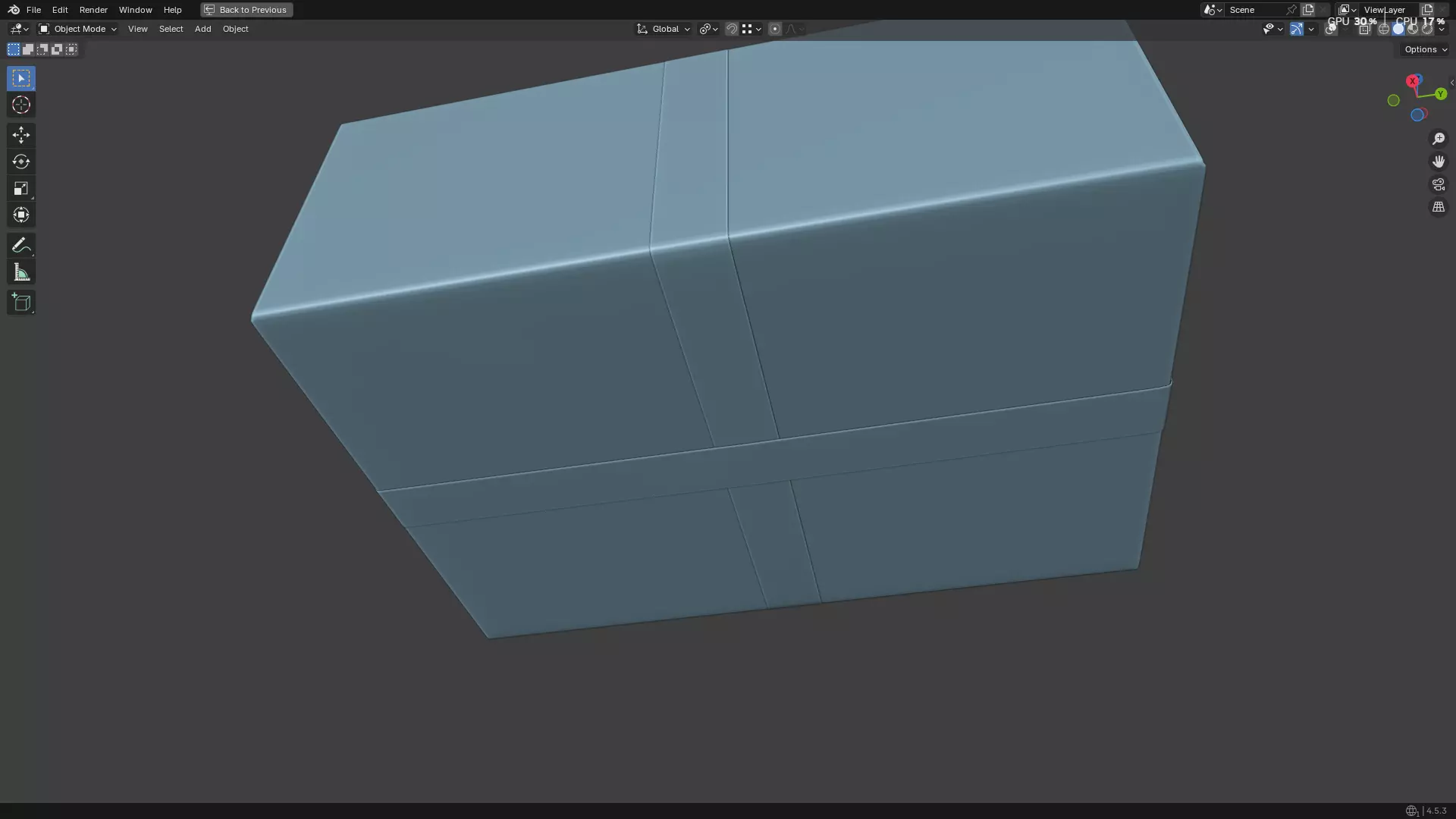The width and height of the screenshot is (1456, 819).
Task: Set selection mode to Intersect
Action: tap(71, 49)
